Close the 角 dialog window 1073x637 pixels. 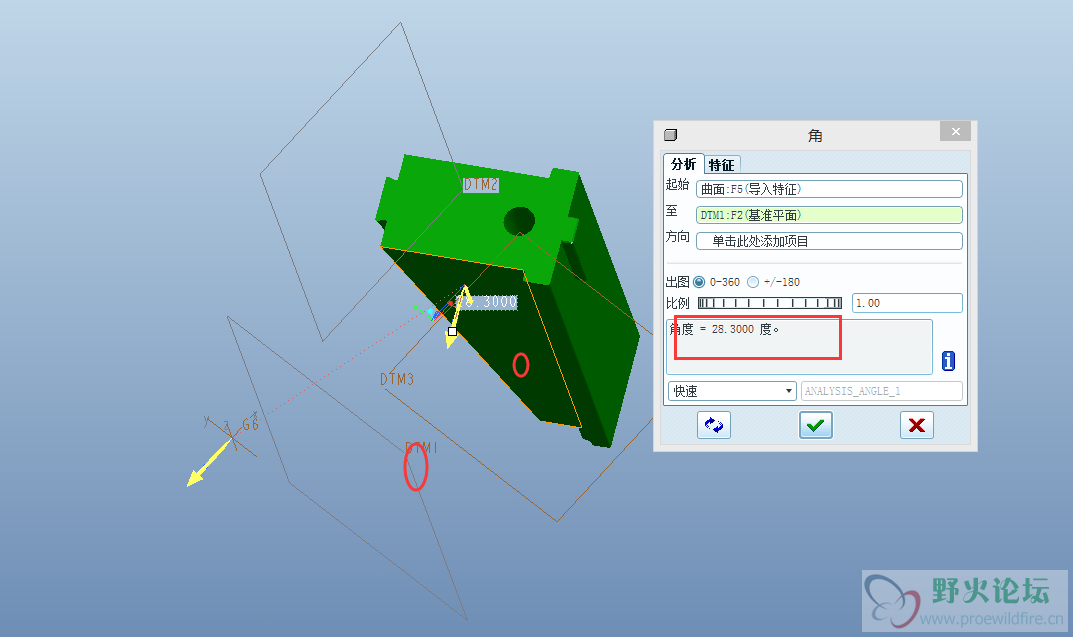click(955, 131)
